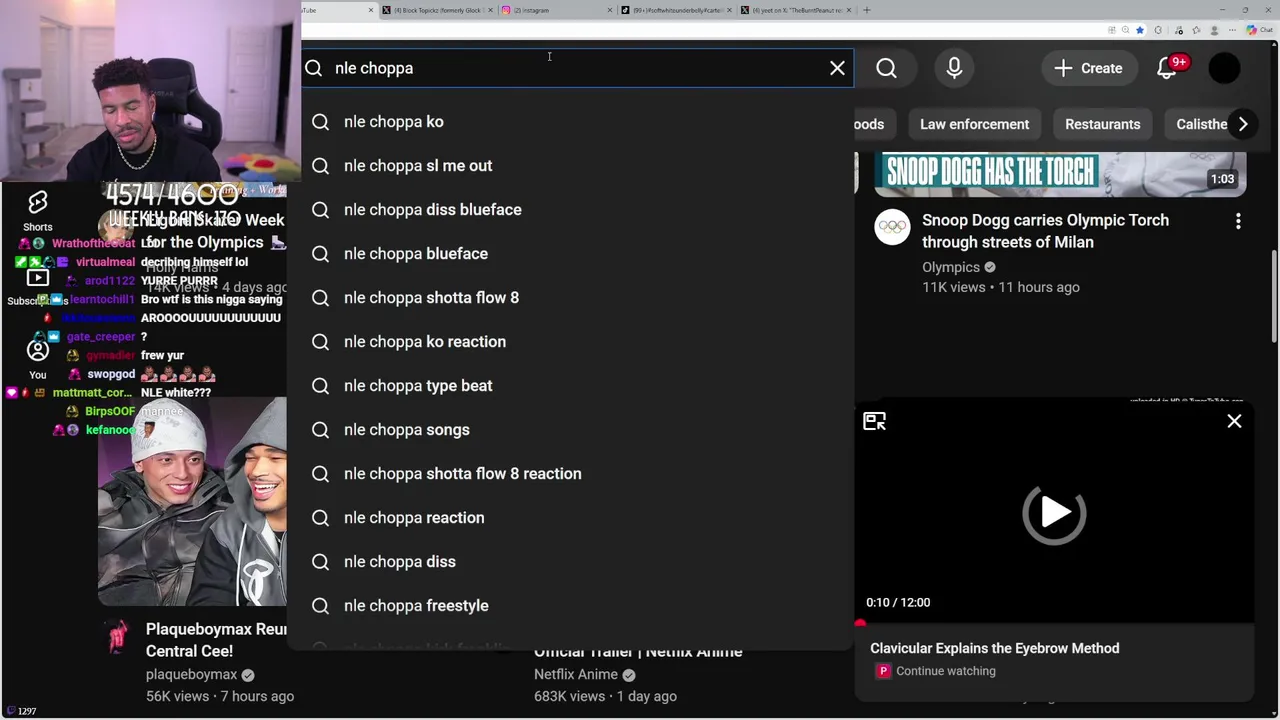This screenshot has width=1280, height=720.
Task: Pick suggestion nle choppa songs
Action: click(570, 430)
